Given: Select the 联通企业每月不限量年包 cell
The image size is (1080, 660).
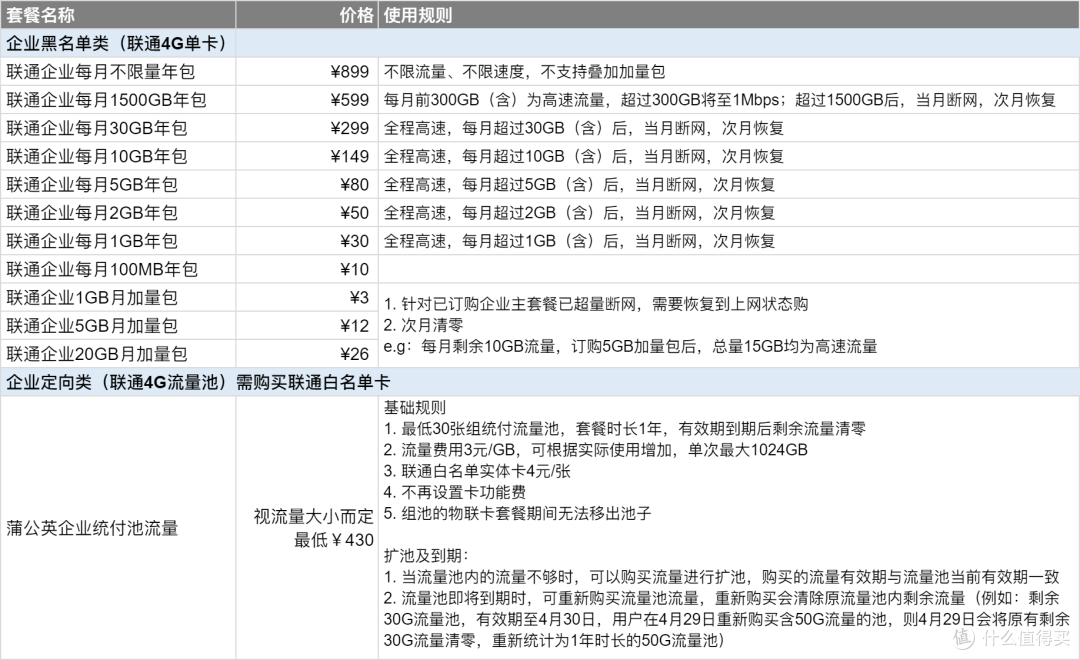Looking at the screenshot, I should point(118,72).
